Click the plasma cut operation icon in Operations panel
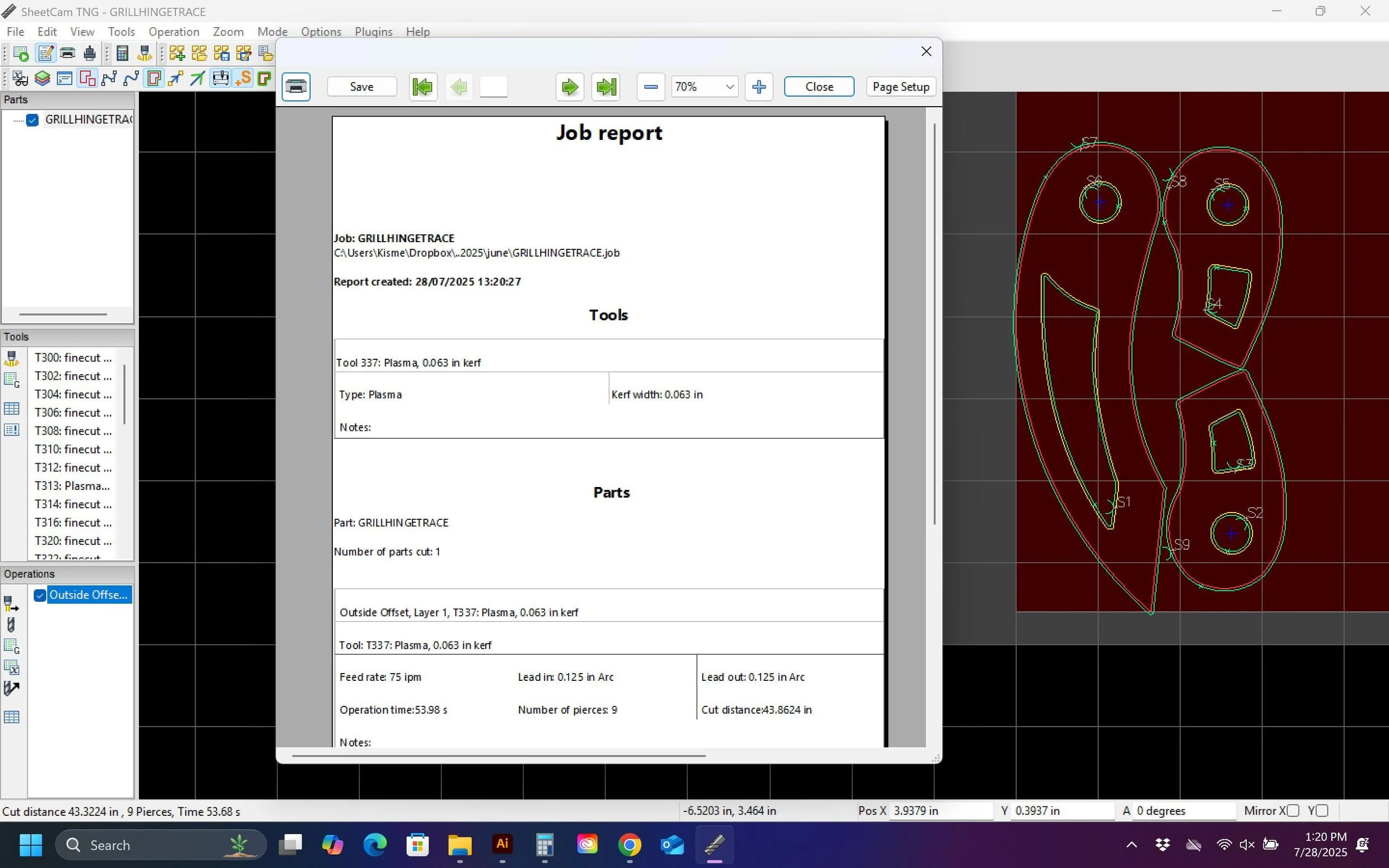 (x=12, y=604)
